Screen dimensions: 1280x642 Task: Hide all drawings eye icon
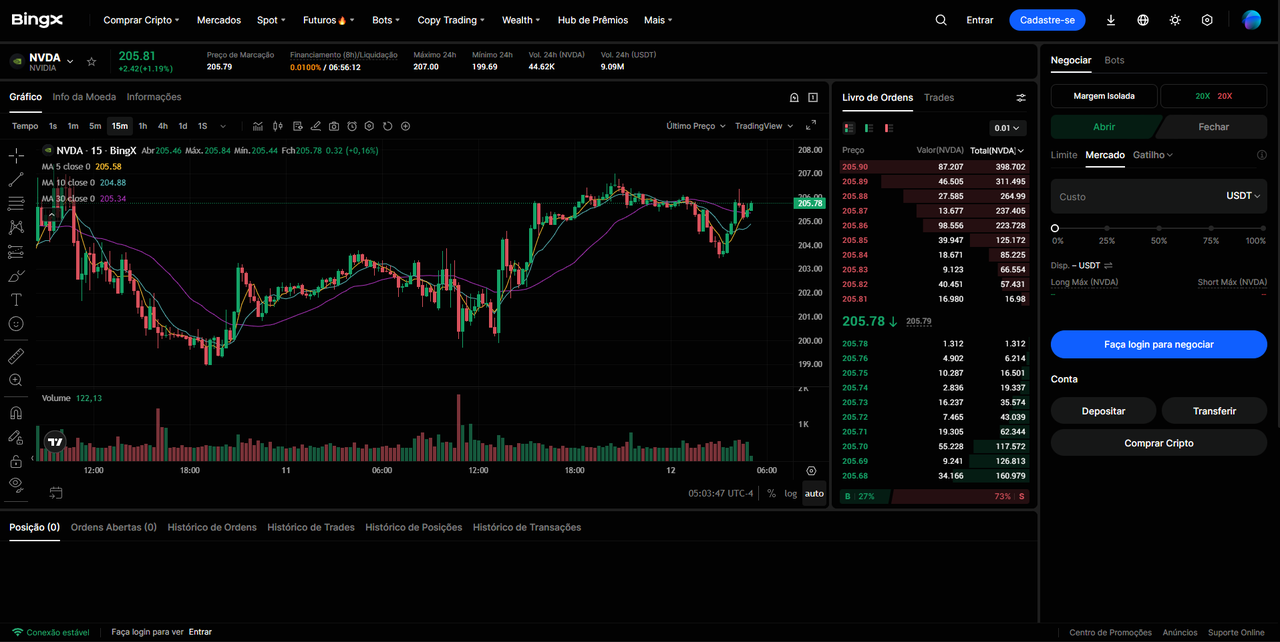coord(16,484)
